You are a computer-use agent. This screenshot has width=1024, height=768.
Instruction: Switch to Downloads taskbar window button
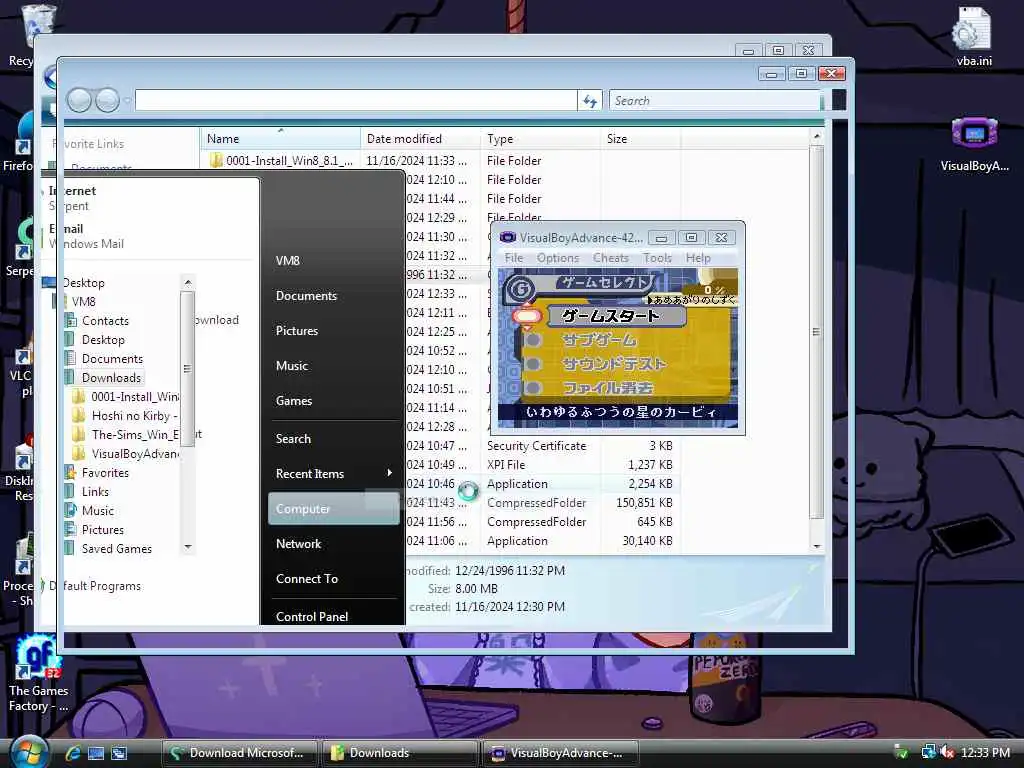[400, 753]
